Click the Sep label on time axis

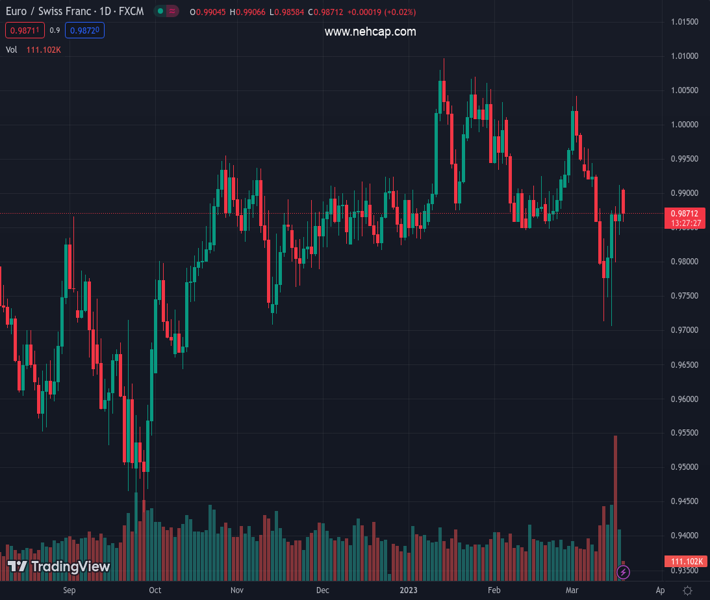click(69, 591)
